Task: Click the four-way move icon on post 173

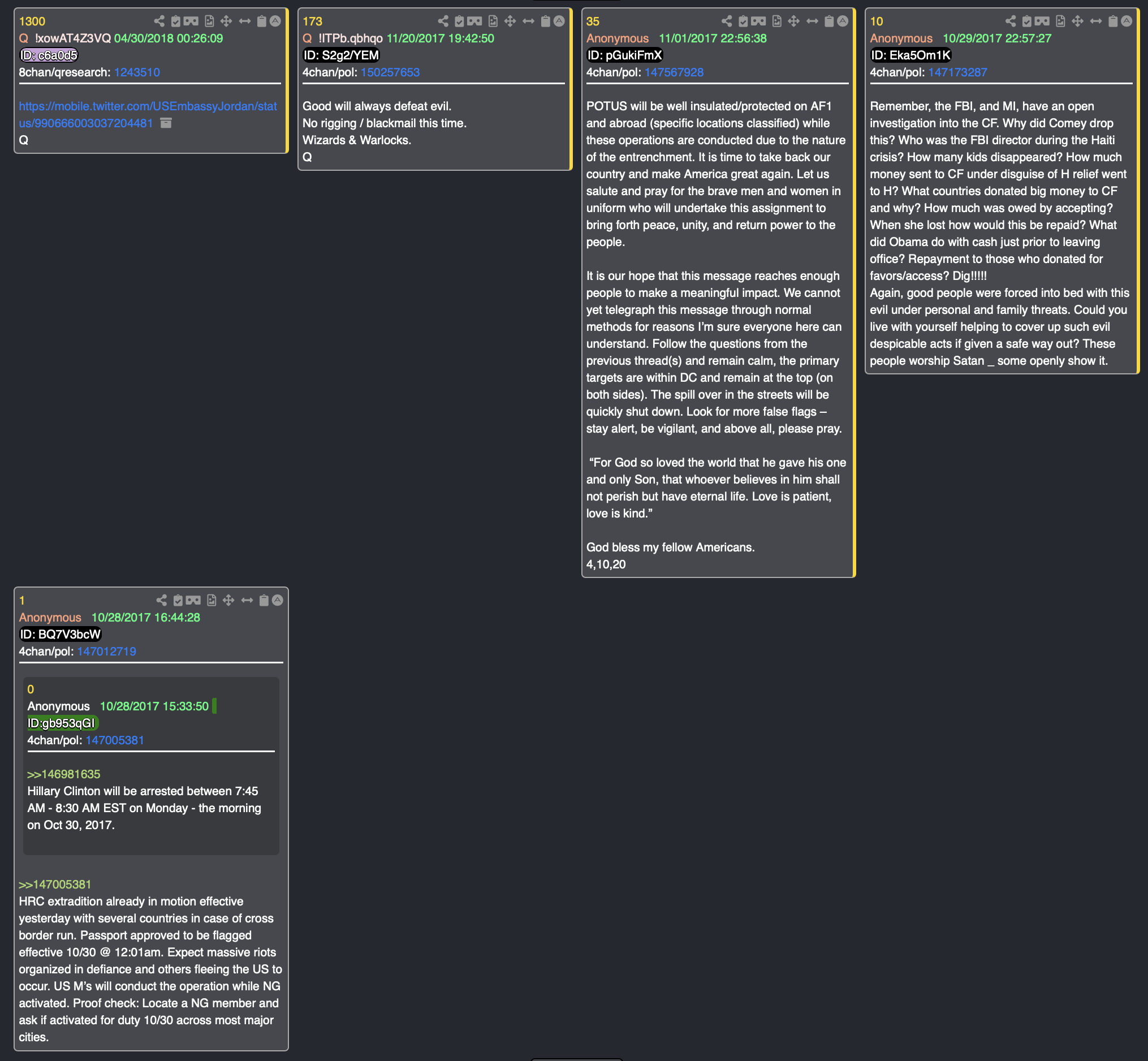Action: point(510,21)
